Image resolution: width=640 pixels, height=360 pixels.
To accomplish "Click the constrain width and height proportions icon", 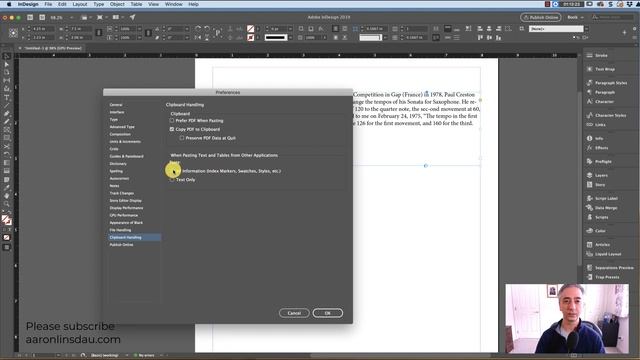I will tap(99, 33).
